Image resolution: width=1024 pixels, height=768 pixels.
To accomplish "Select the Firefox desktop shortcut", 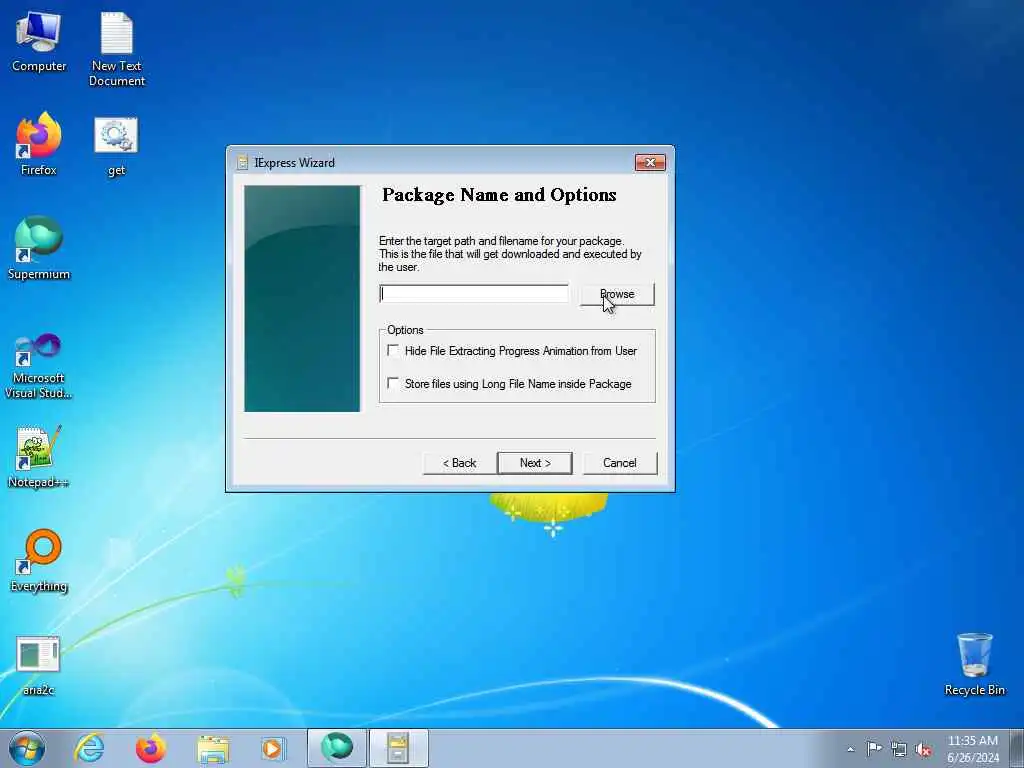I will (39, 144).
